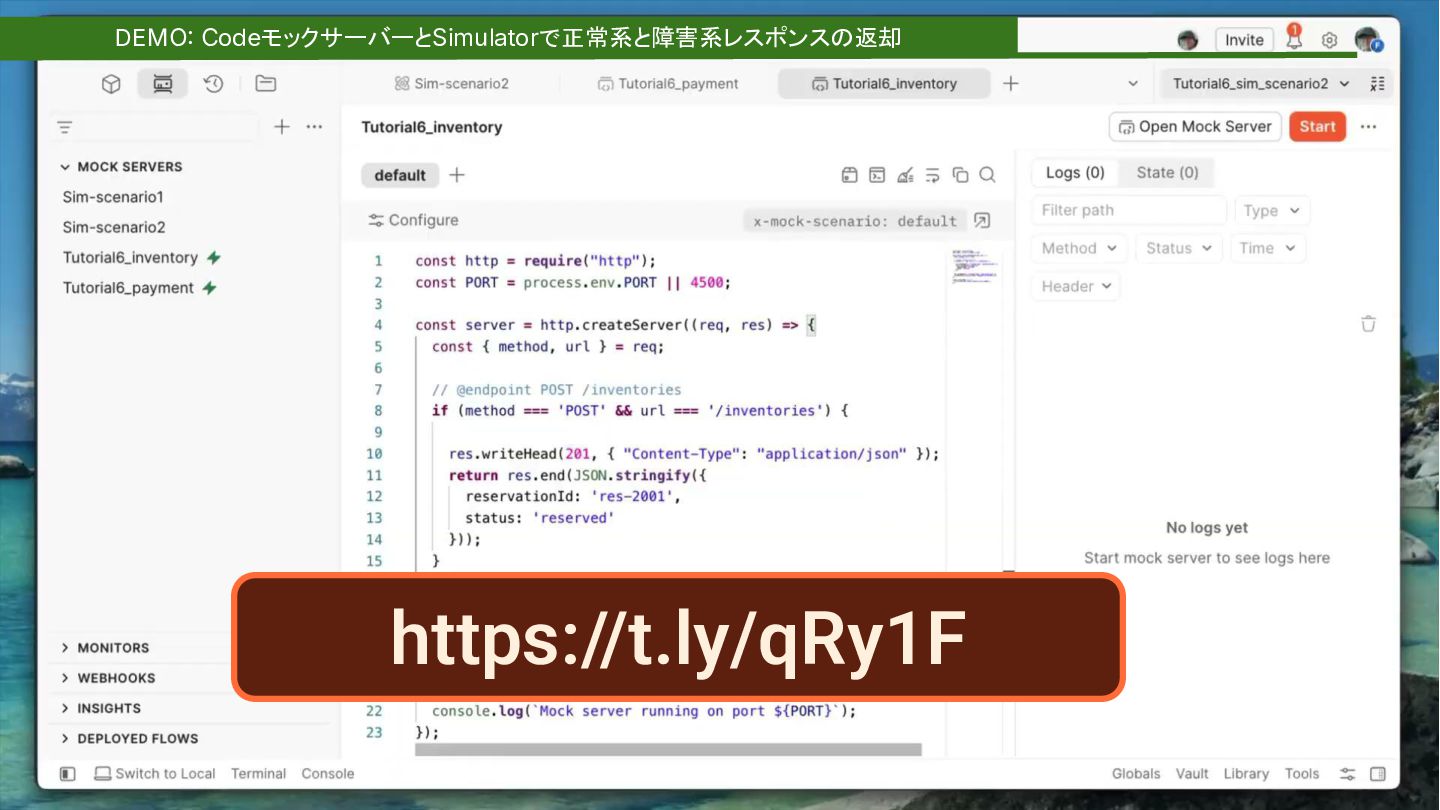This screenshot has height=810, width=1440.
Task: Click the editor horizontal scrollbar
Action: click(668, 750)
